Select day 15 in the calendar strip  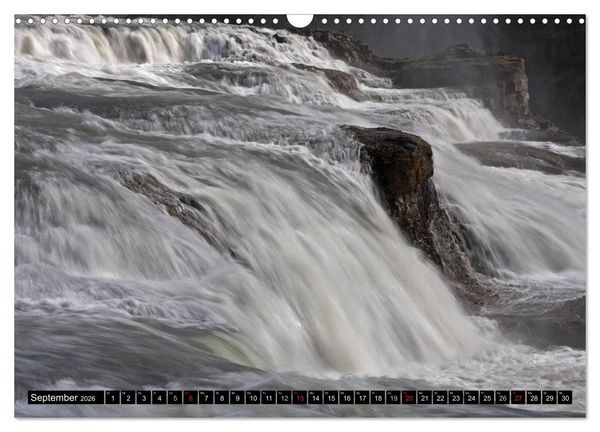click(x=331, y=398)
